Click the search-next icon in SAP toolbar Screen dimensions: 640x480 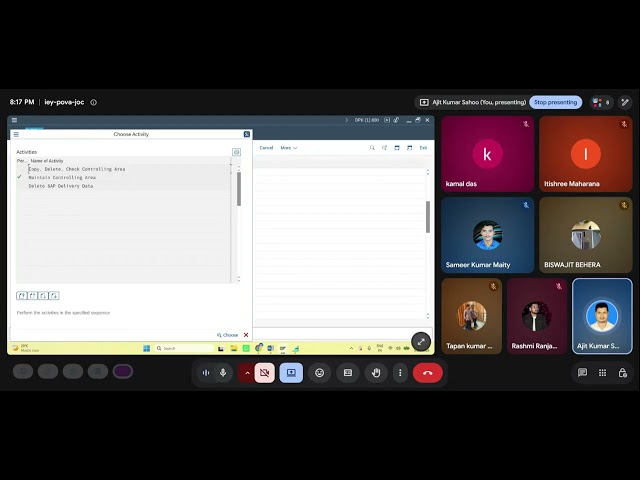pos(384,148)
